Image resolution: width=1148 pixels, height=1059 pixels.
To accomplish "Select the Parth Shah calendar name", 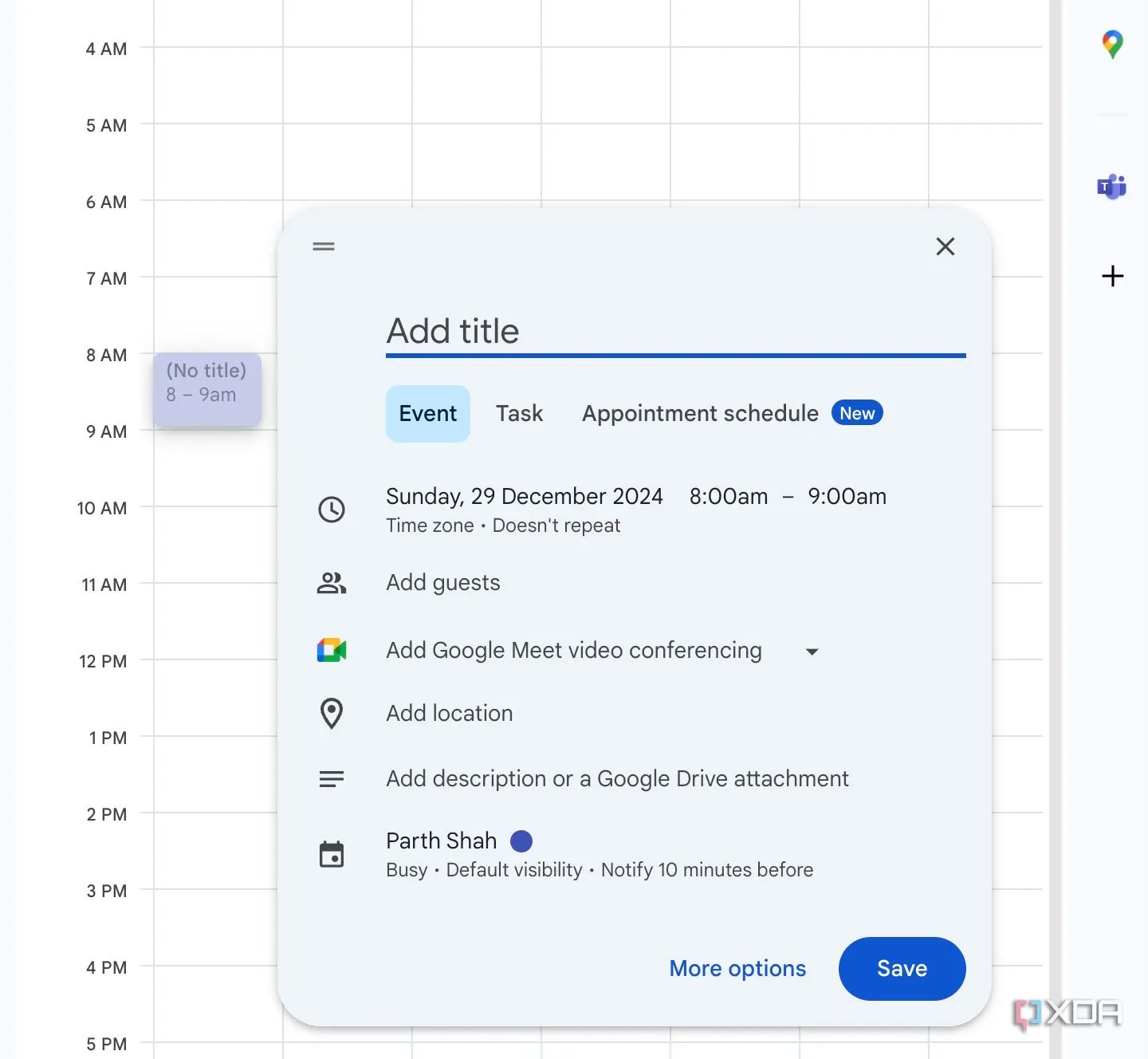I will tap(441, 841).
